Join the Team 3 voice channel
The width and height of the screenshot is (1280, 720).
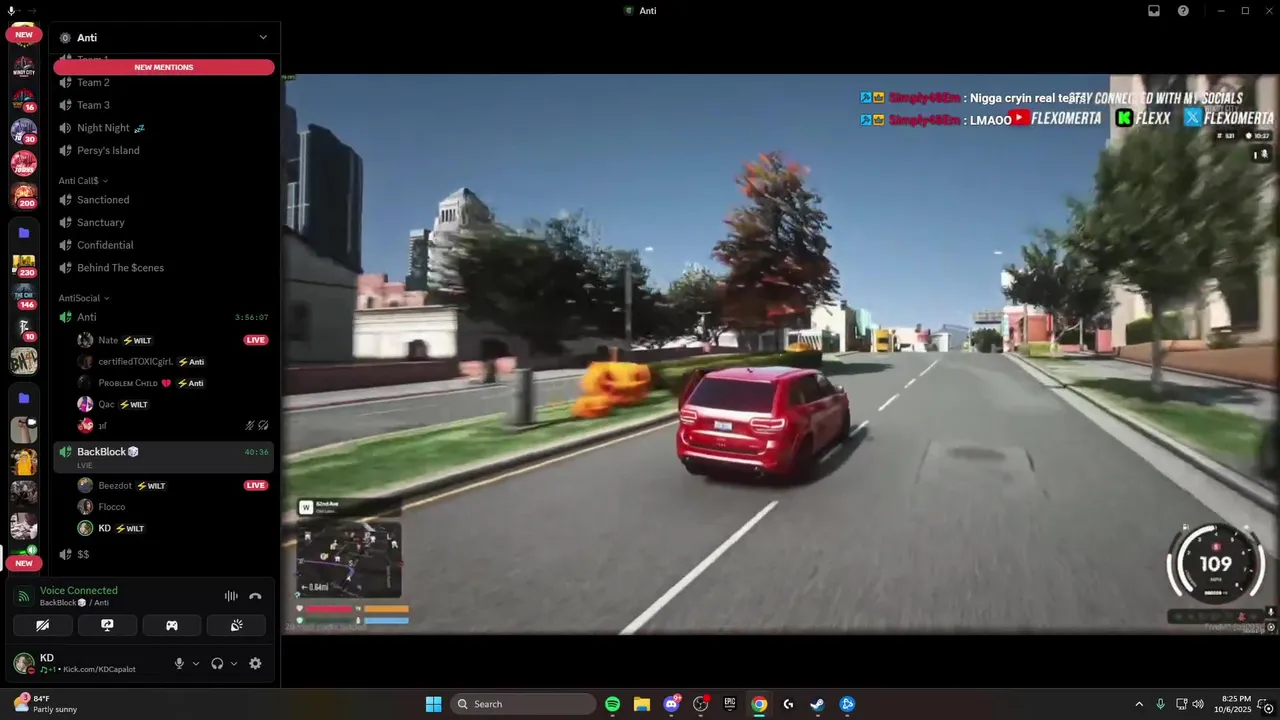(x=164, y=105)
